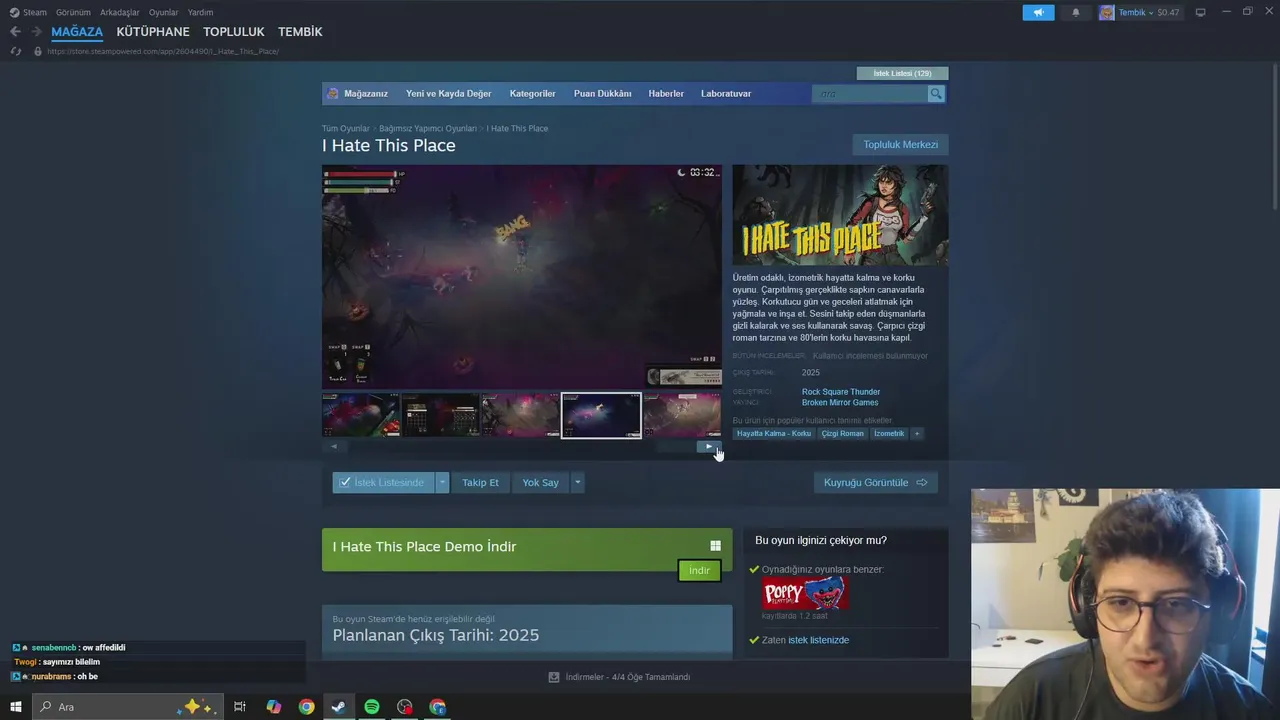Open the Arkadaşlar menu

tap(120, 12)
